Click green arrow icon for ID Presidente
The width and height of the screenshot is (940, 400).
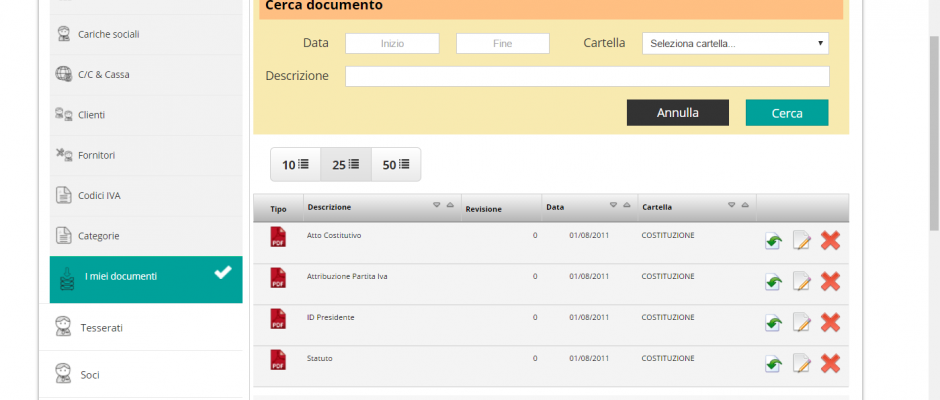coord(773,323)
